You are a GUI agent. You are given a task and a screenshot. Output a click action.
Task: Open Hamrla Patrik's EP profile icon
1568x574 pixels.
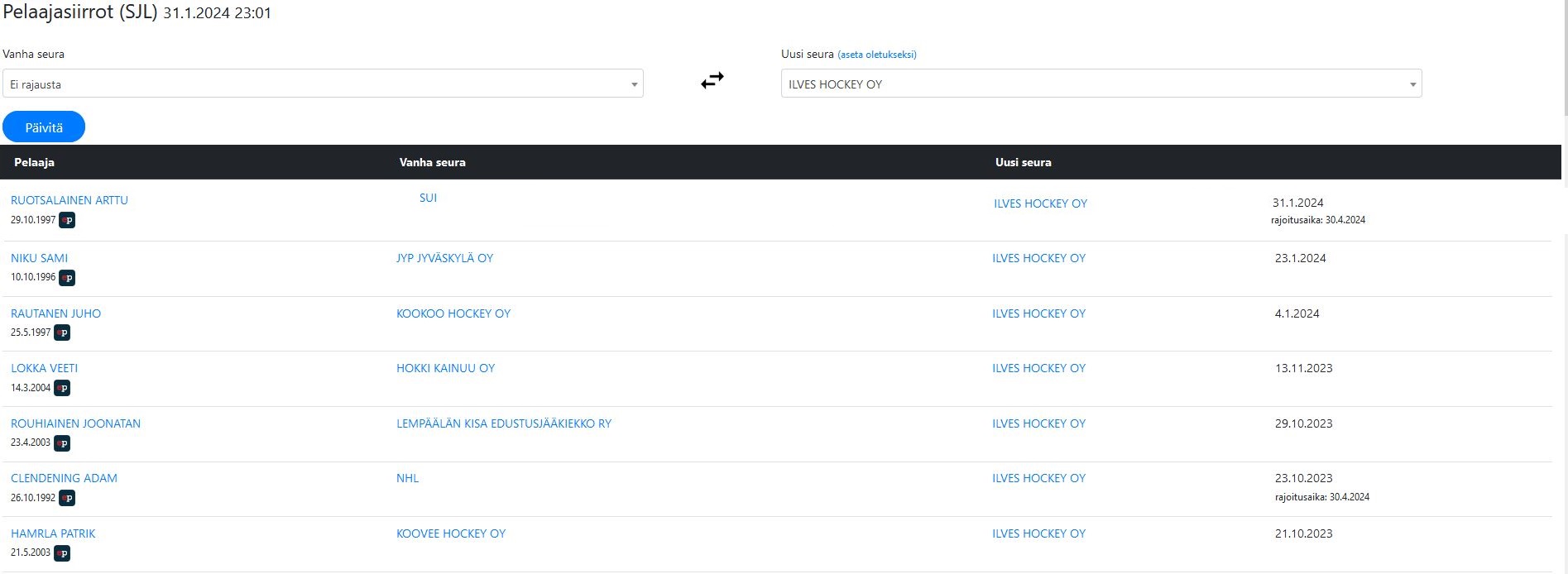[x=62, y=553]
